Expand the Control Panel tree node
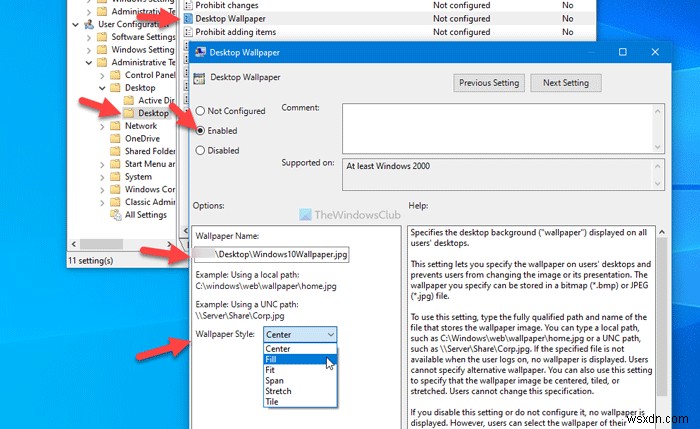The height and width of the screenshot is (429, 700). 102,75
